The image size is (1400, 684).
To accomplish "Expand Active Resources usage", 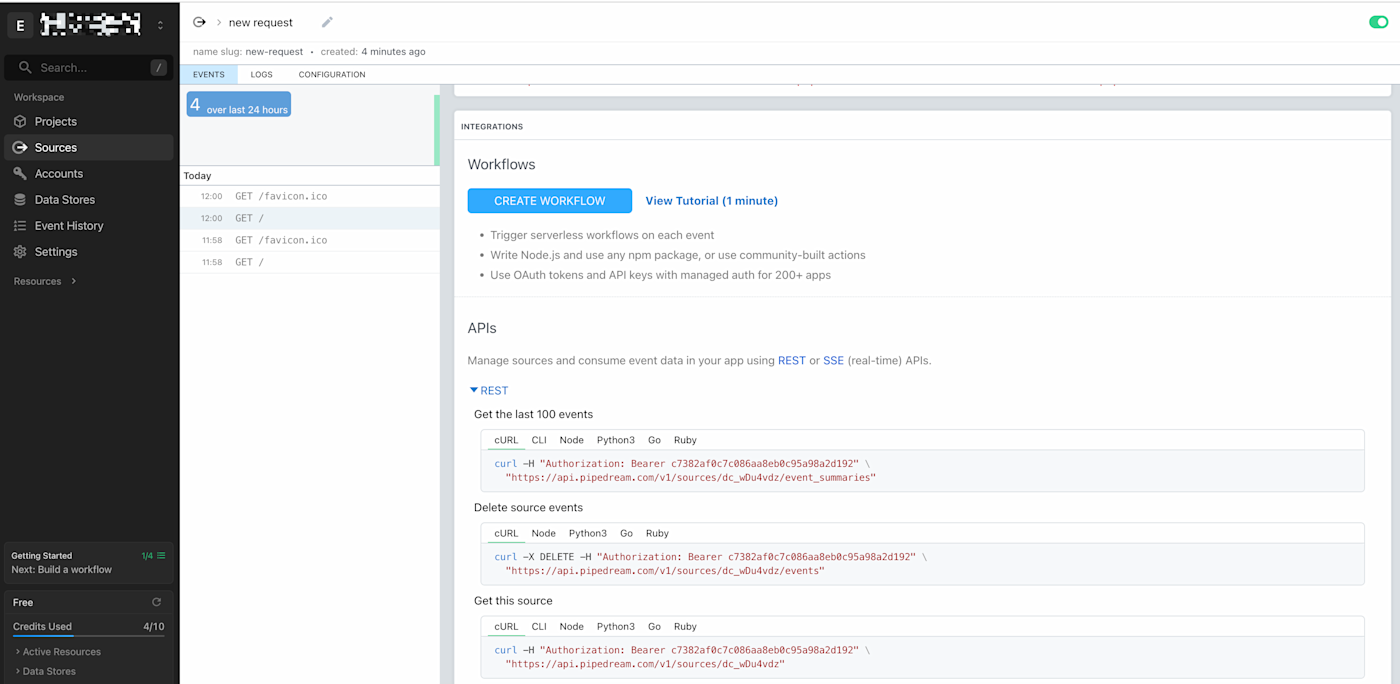I will pos(58,651).
